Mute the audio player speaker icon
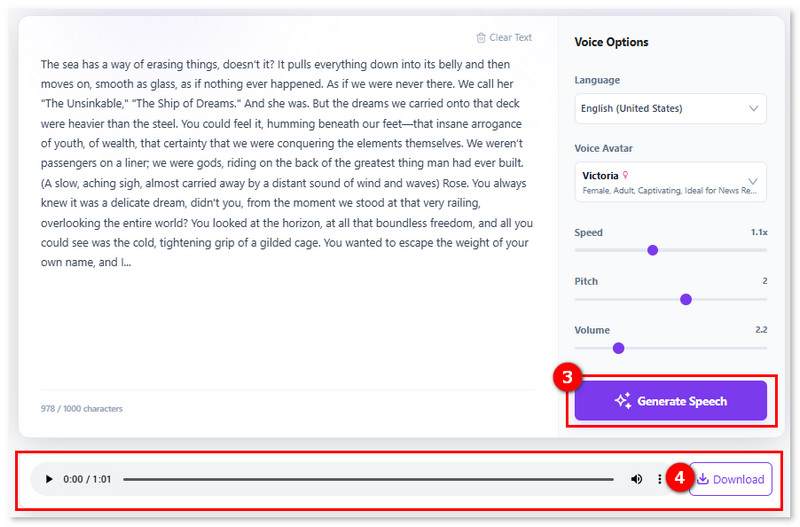This screenshot has height=527, width=800. (636, 479)
